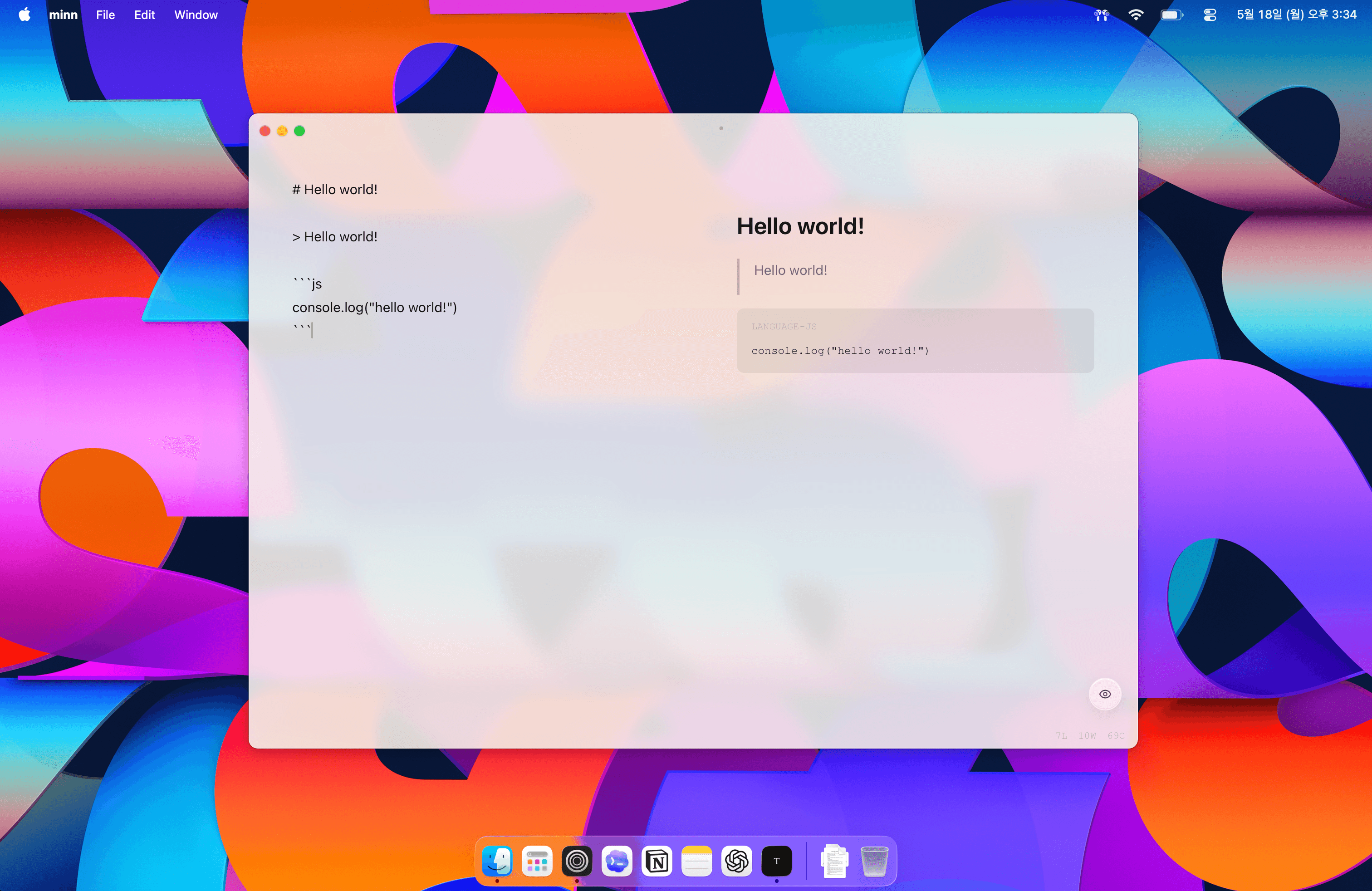
Task: Click the green zoom button of minn
Action: 300,131
